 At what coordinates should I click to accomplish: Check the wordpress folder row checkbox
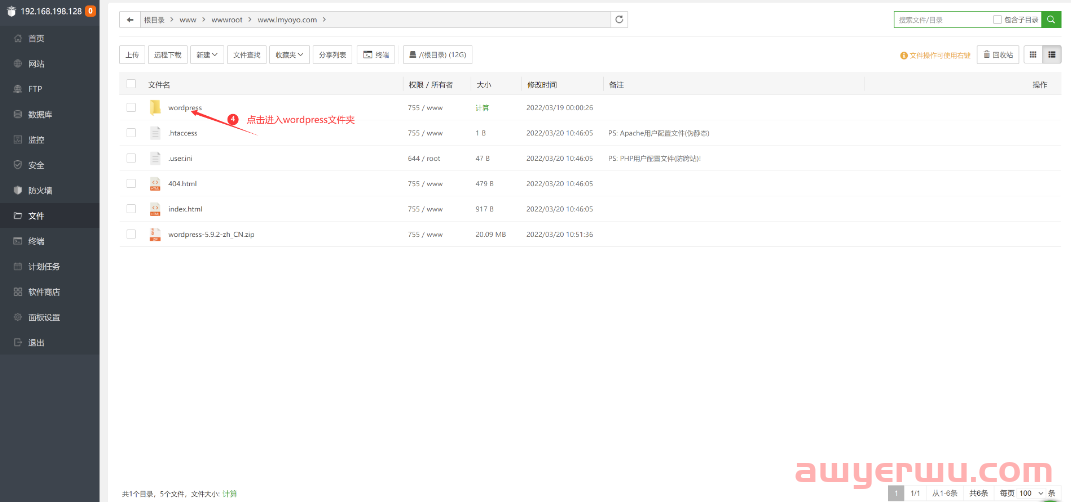(131, 107)
